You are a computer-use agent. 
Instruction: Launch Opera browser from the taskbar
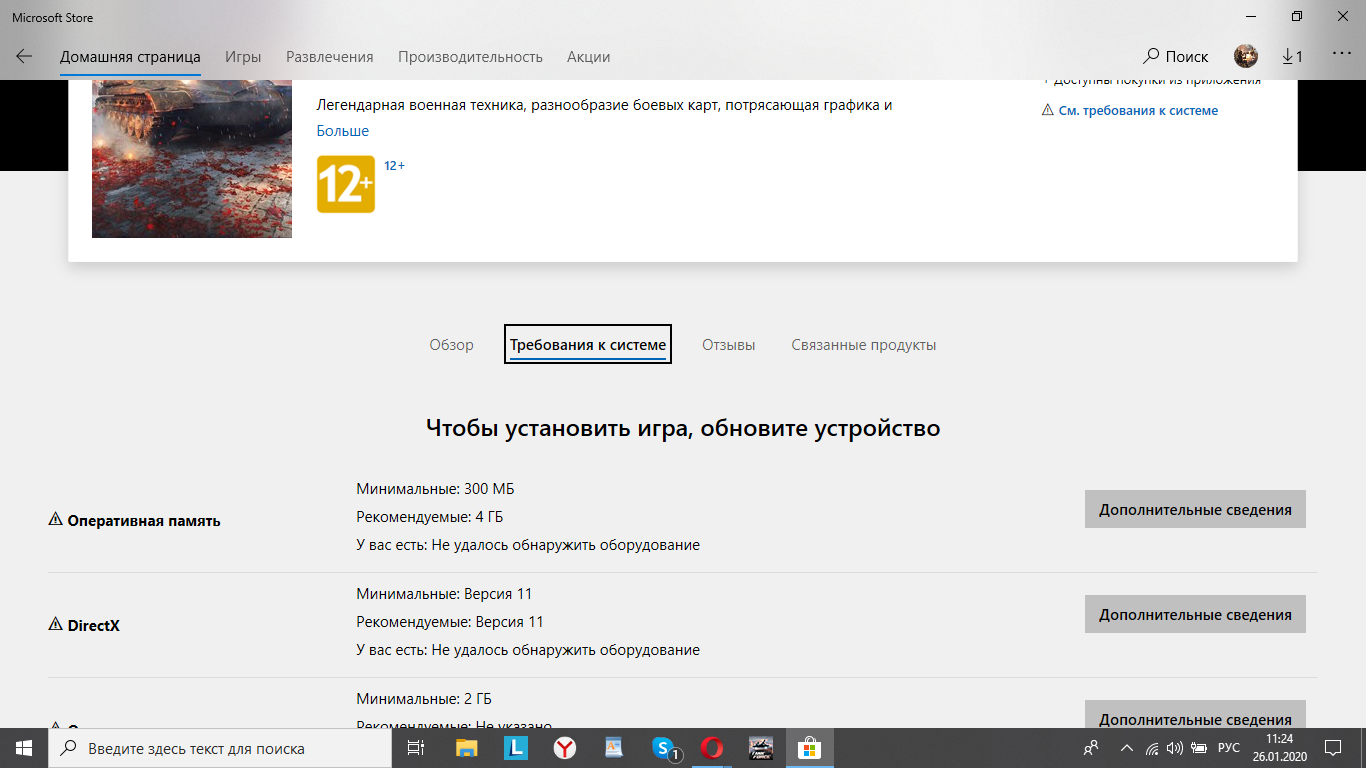click(x=712, y=748)
